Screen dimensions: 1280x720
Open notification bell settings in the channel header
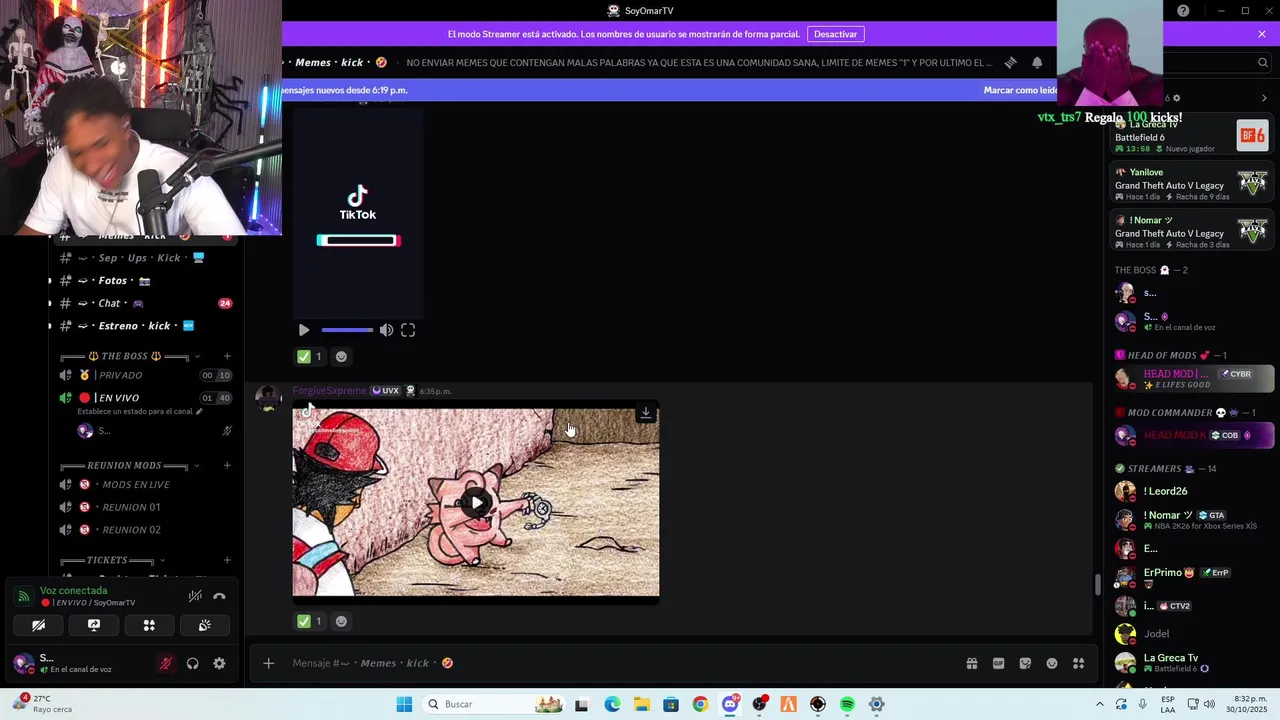tap(1037, 62)
